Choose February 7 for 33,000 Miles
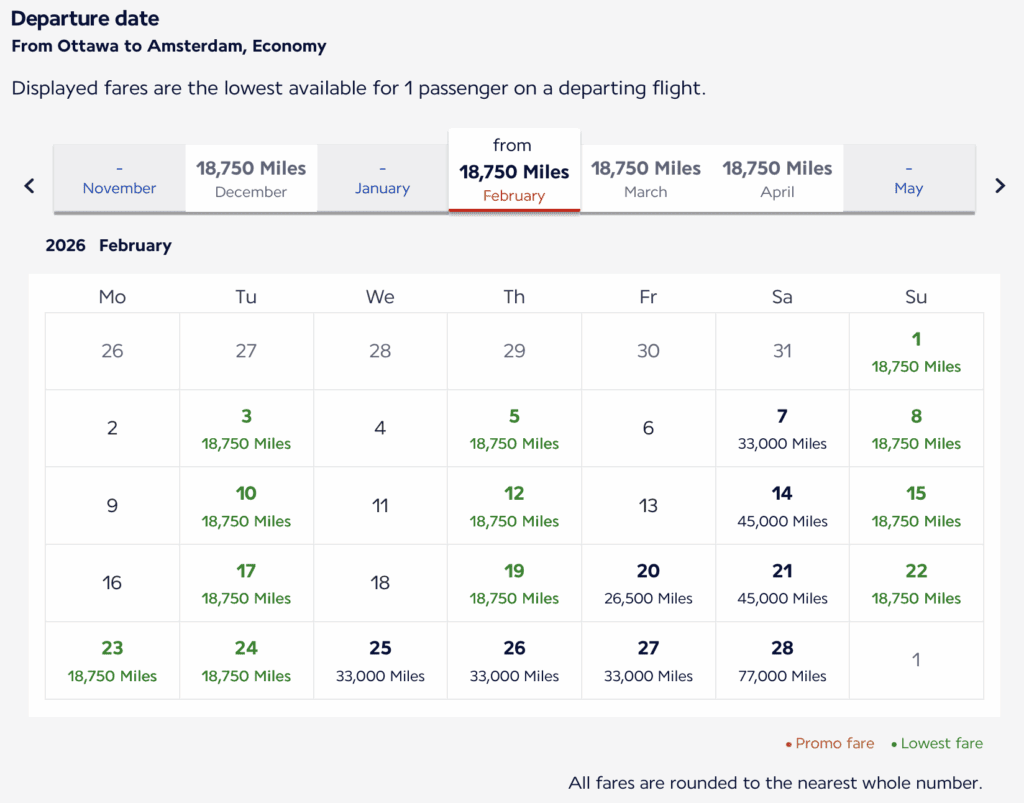1024x803 pixels. tap(782, 428)
